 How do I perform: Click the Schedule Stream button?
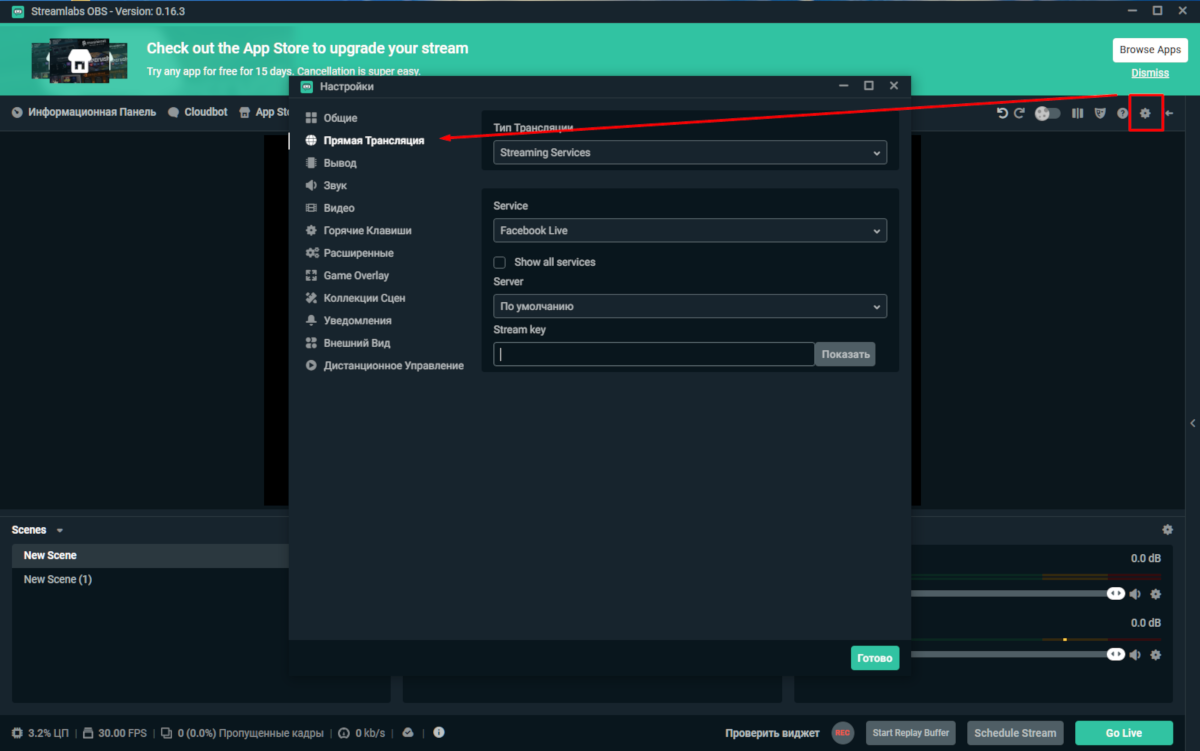[1016, 733]
